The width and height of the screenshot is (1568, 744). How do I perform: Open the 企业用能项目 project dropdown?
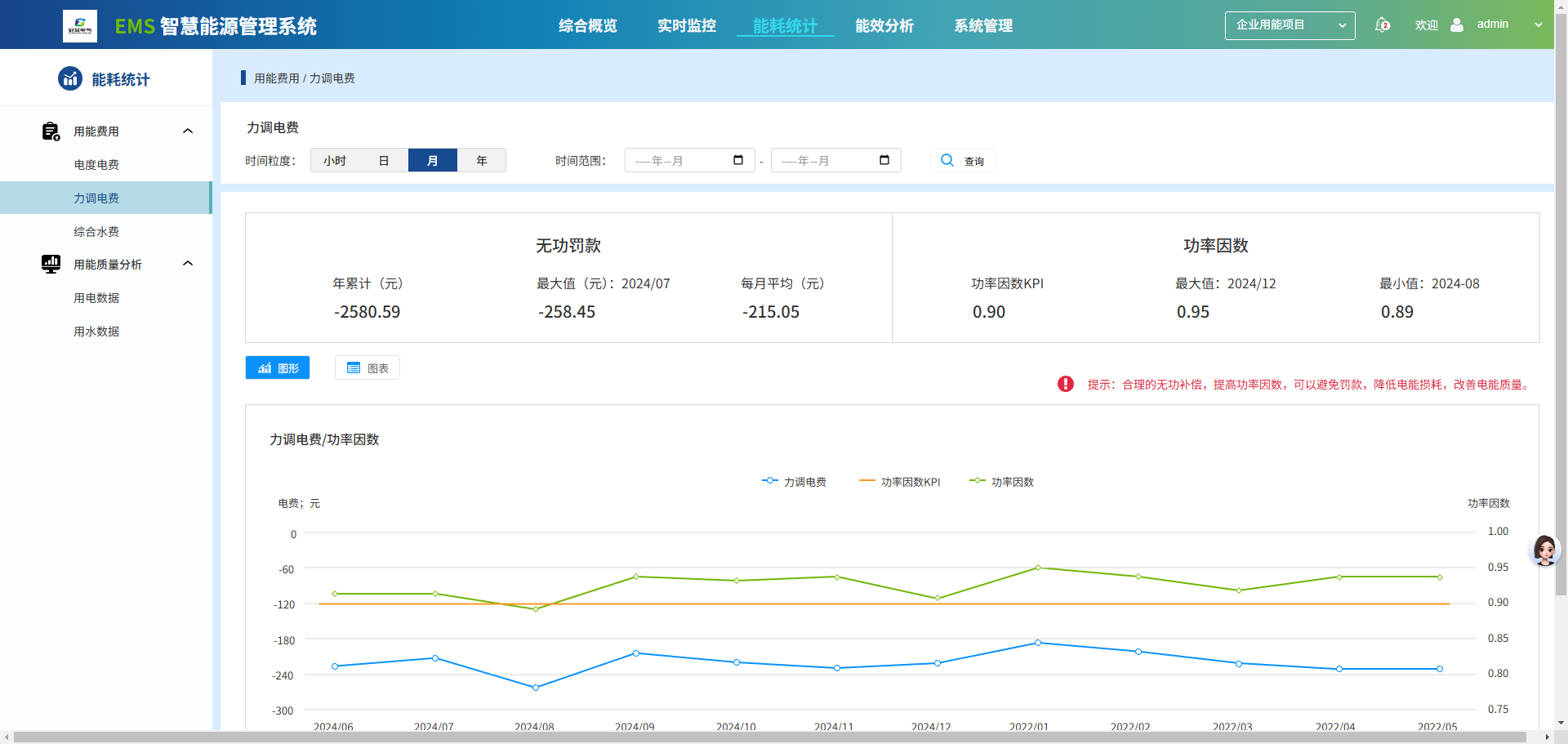(1290, 25)
